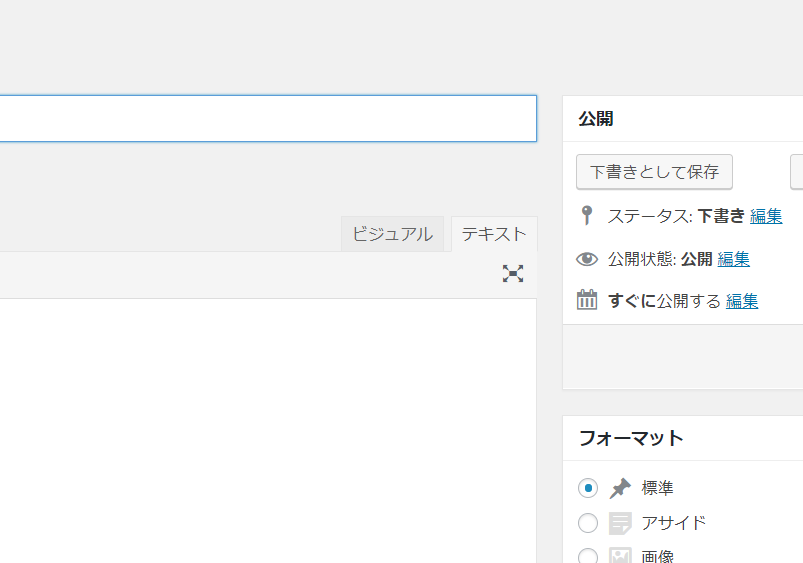Save post with 下書きとして保存 button
This screenshot has height=563, width=803.
654,172
